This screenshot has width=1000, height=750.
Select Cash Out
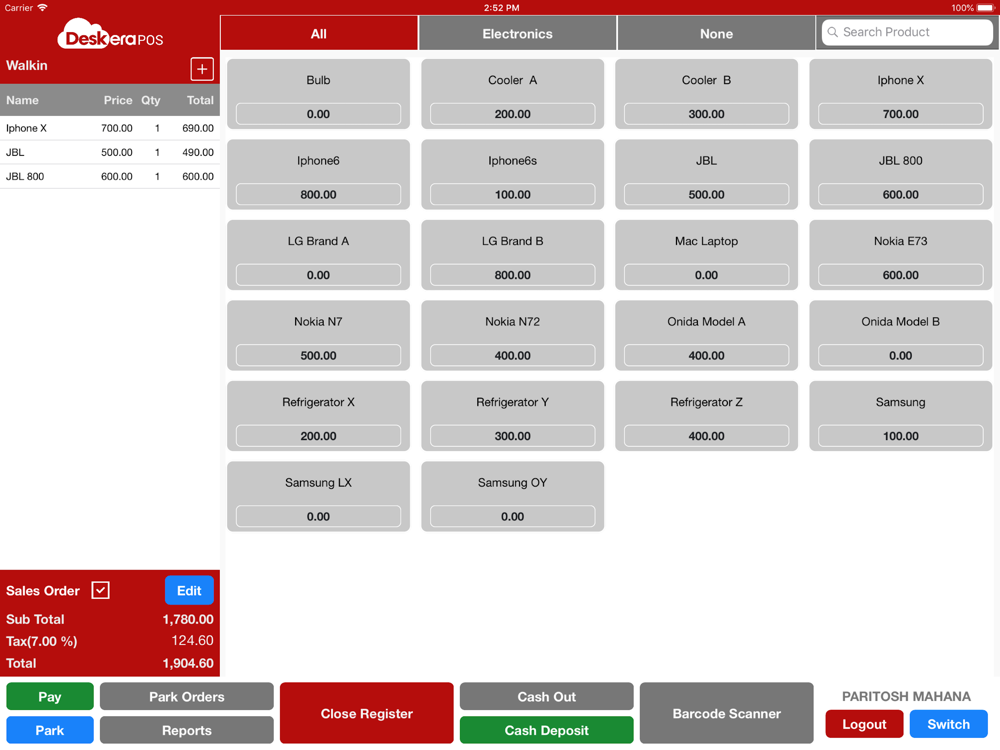[x=547, y=696]
